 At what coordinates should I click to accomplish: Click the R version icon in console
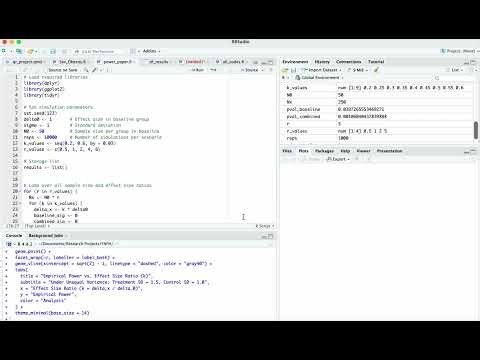click(9, 244)
